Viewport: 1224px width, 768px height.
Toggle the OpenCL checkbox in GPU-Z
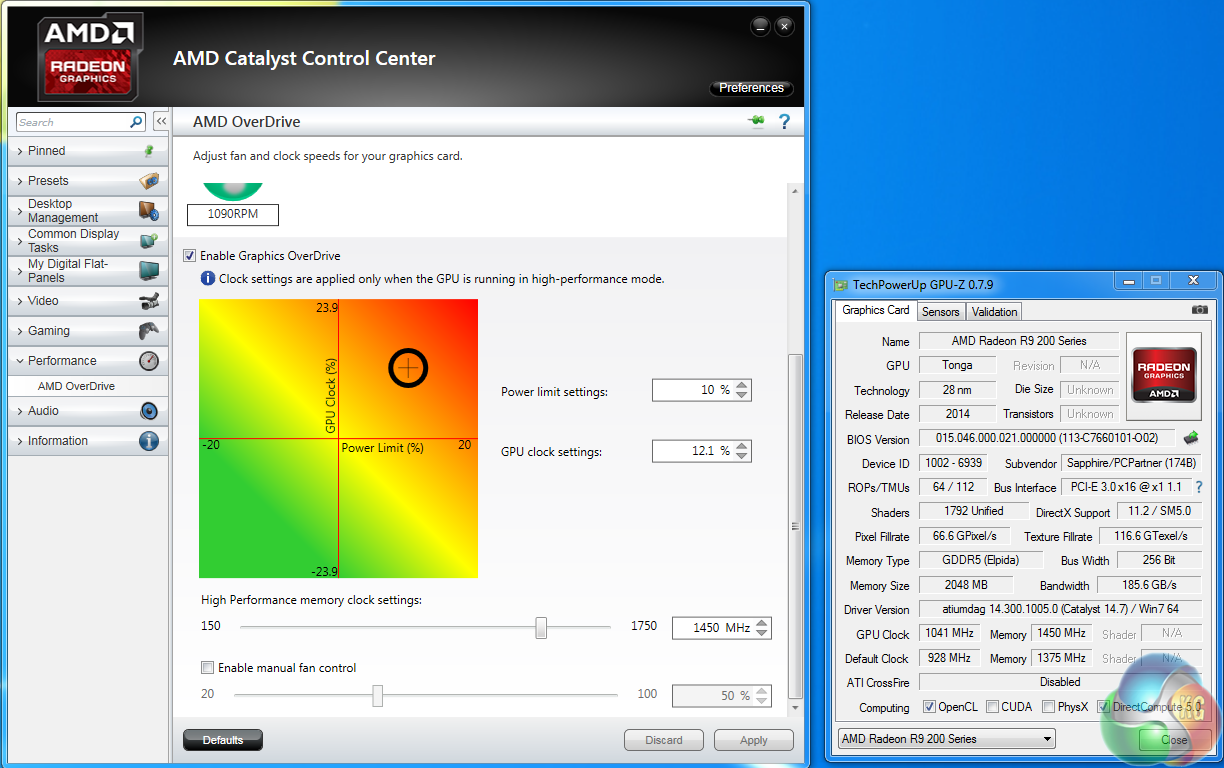(929, 707)
